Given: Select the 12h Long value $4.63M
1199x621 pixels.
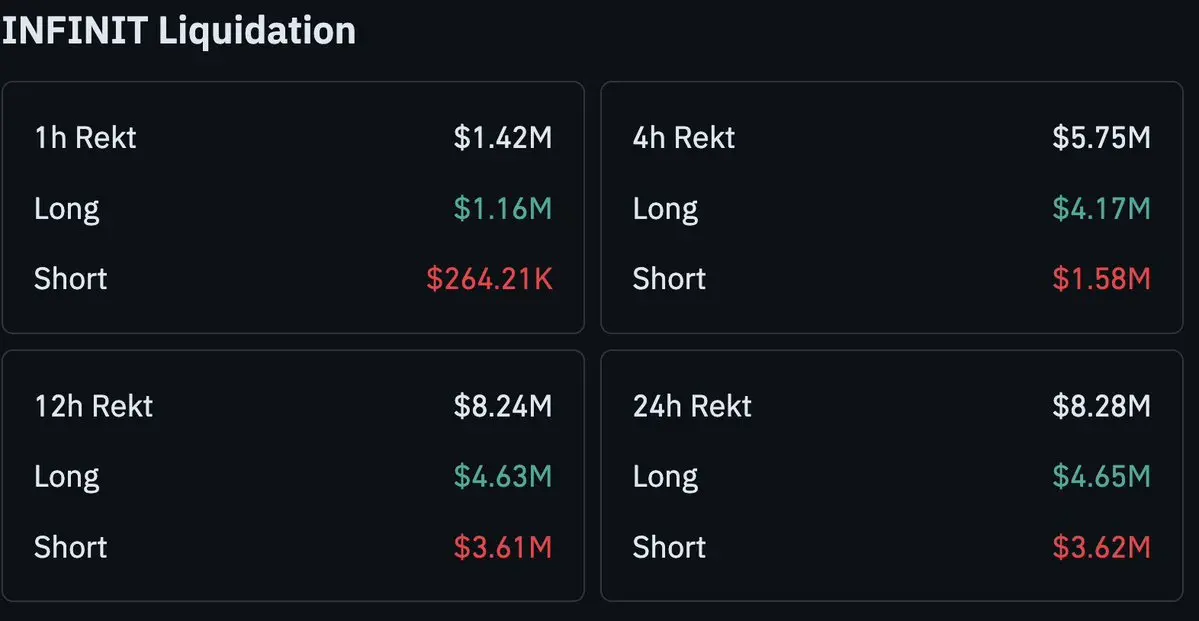Looking at the screenshot, I should point(502,476).
